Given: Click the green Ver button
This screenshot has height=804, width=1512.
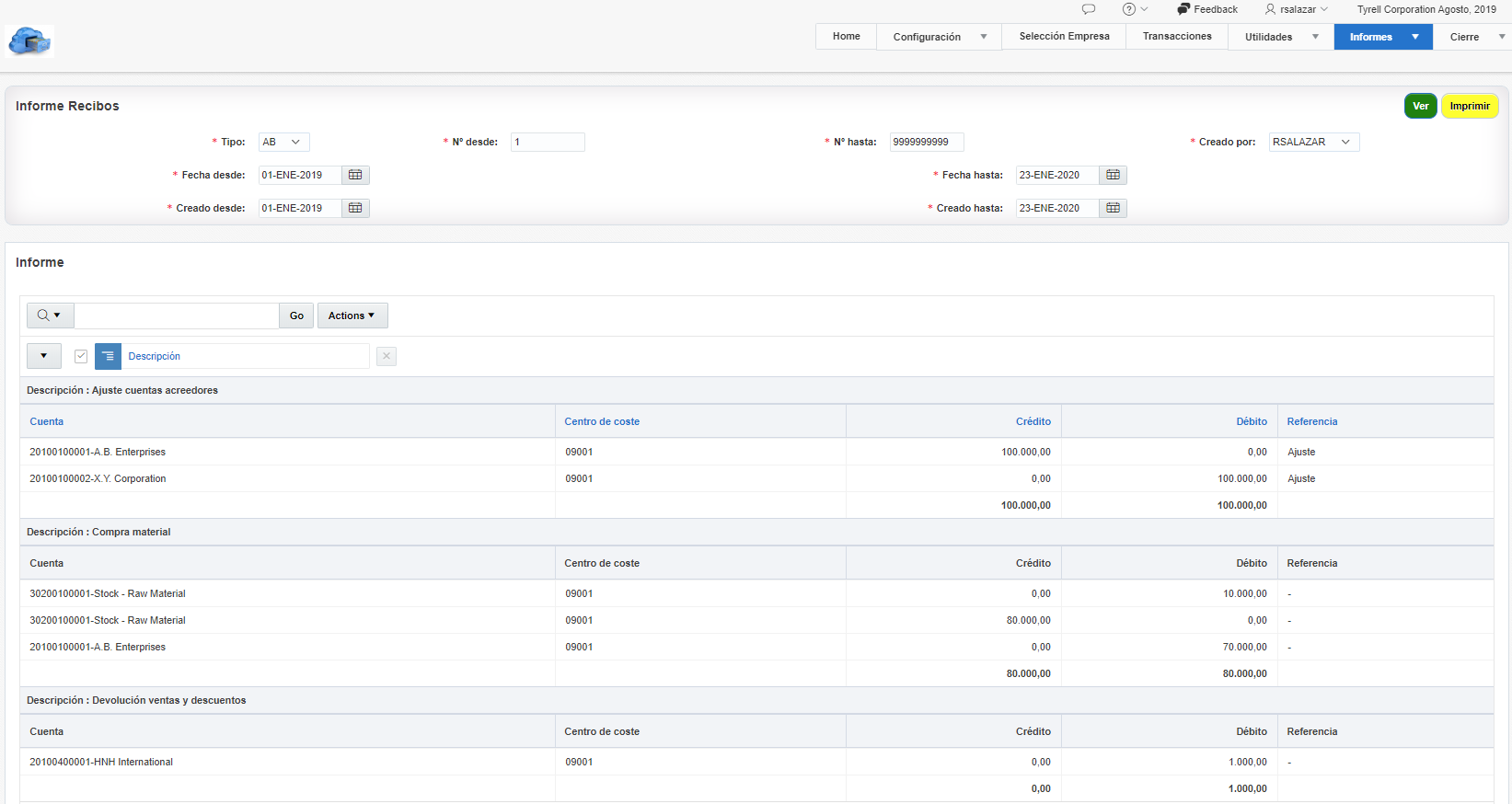Looking at the screenshot, I should 1421,106.
